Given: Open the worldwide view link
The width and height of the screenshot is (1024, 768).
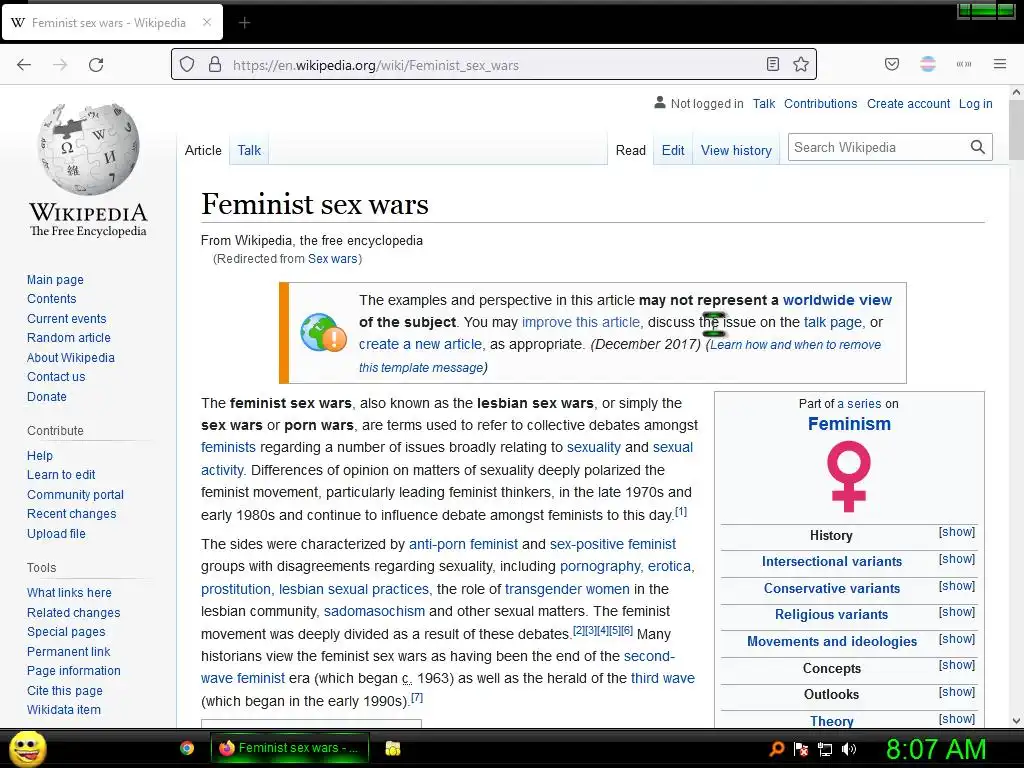Looking at the screenshot, I should [837, 300].
